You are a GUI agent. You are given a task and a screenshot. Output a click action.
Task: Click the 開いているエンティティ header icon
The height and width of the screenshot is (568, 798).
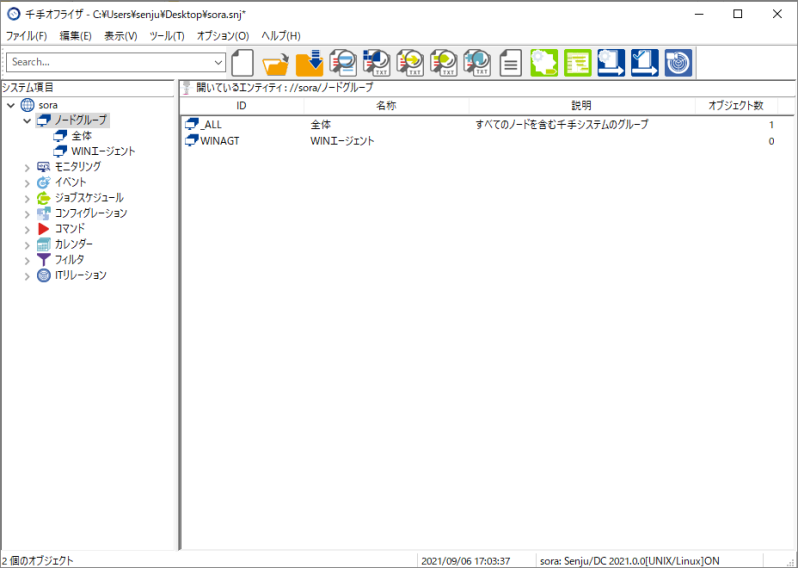[187, 88]
